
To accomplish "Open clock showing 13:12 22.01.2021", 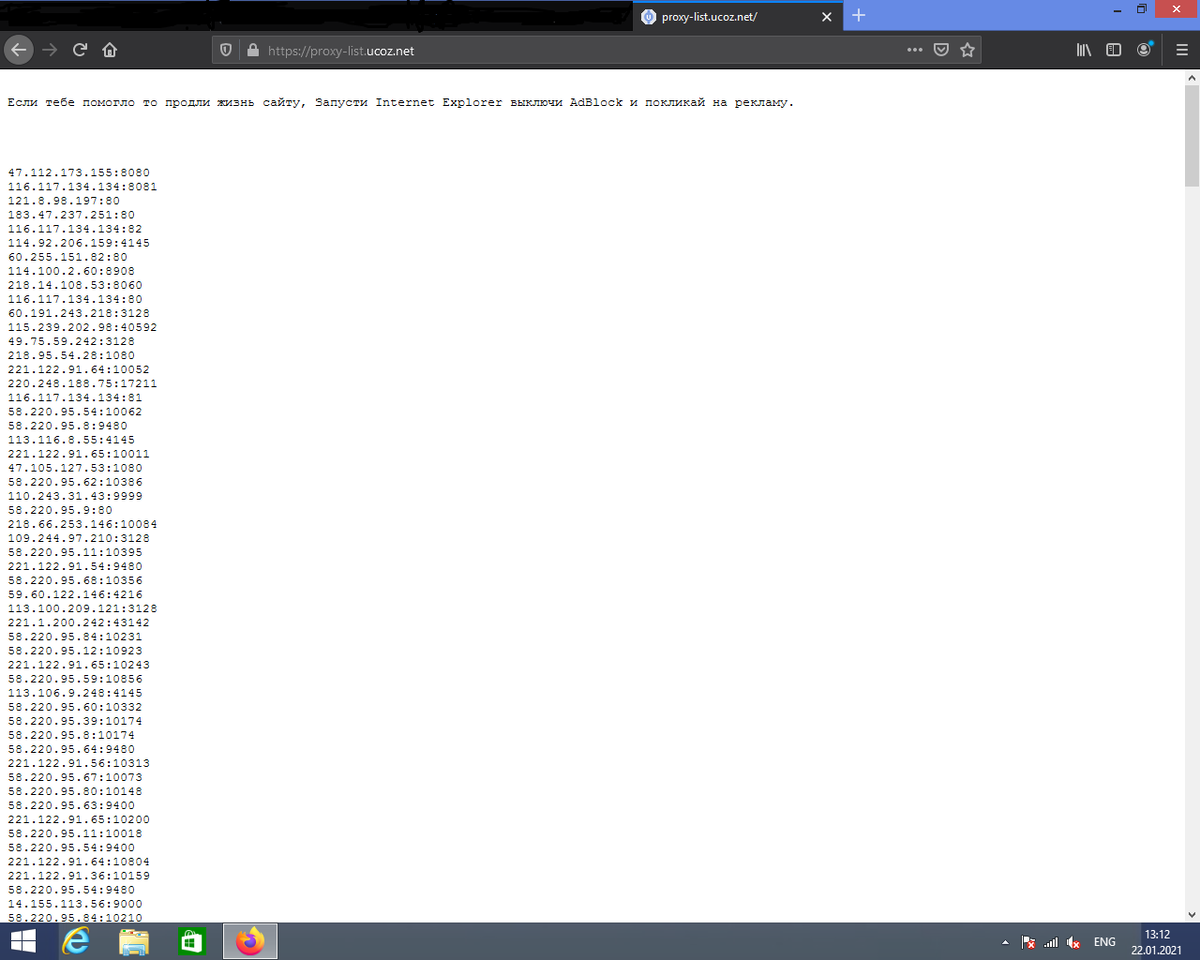I will click(1158, 941).
